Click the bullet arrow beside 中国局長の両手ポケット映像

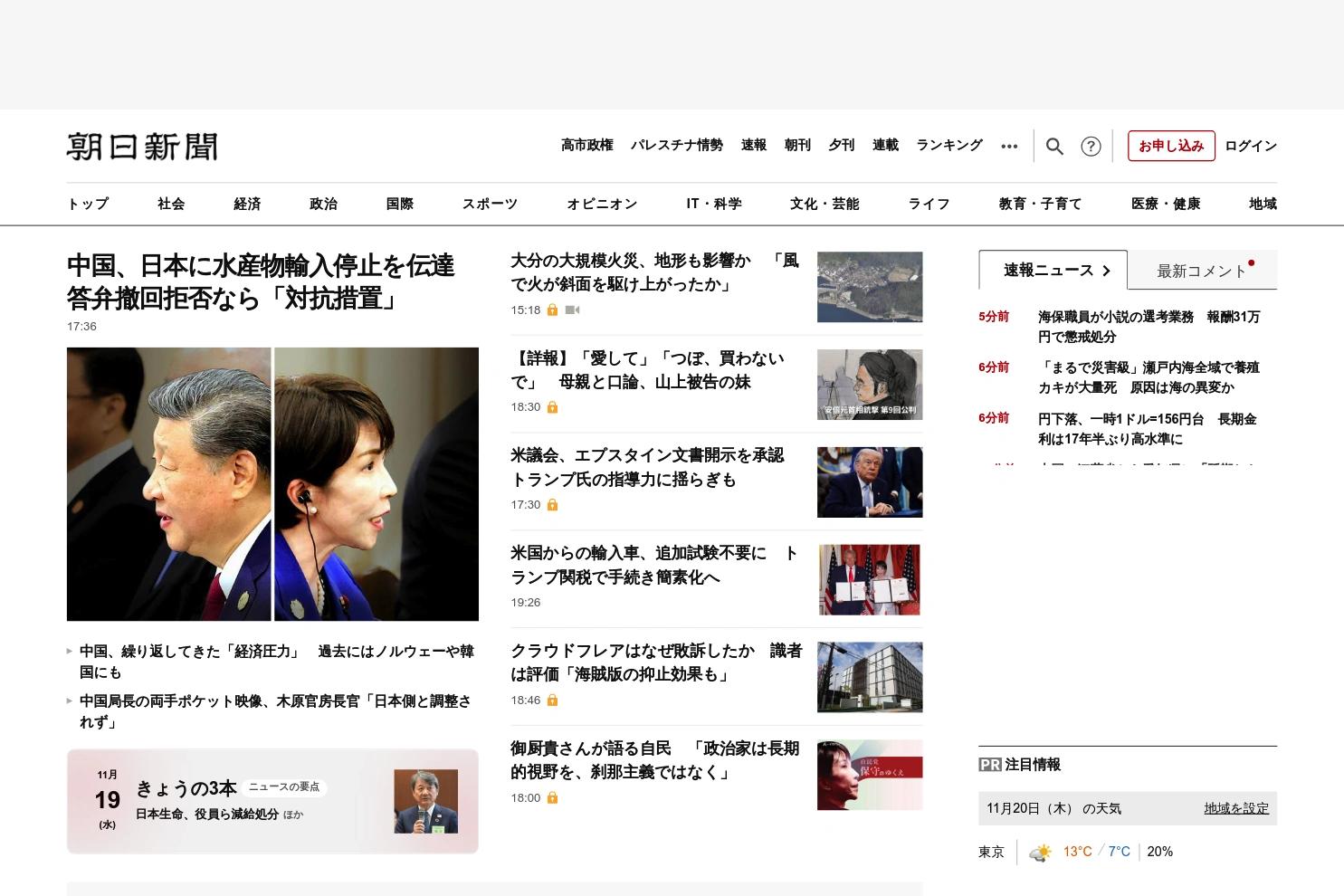pos(70,701)
